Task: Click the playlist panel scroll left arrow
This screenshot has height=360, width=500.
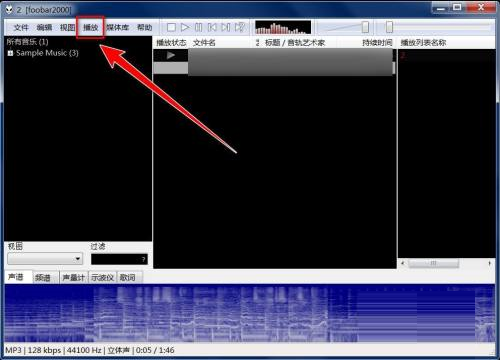Action: click(x=403, y=263)
